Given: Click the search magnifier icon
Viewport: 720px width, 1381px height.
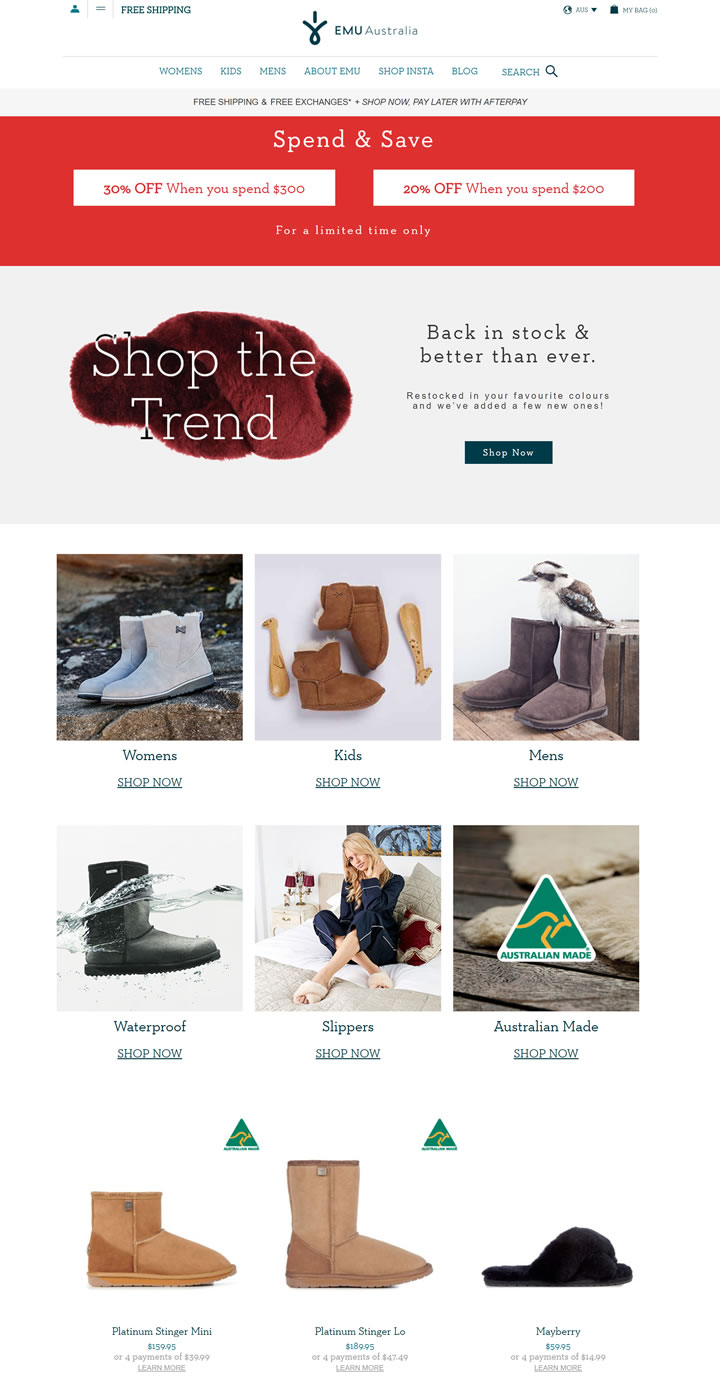Looking at the screenshot, I should [552, 71].
